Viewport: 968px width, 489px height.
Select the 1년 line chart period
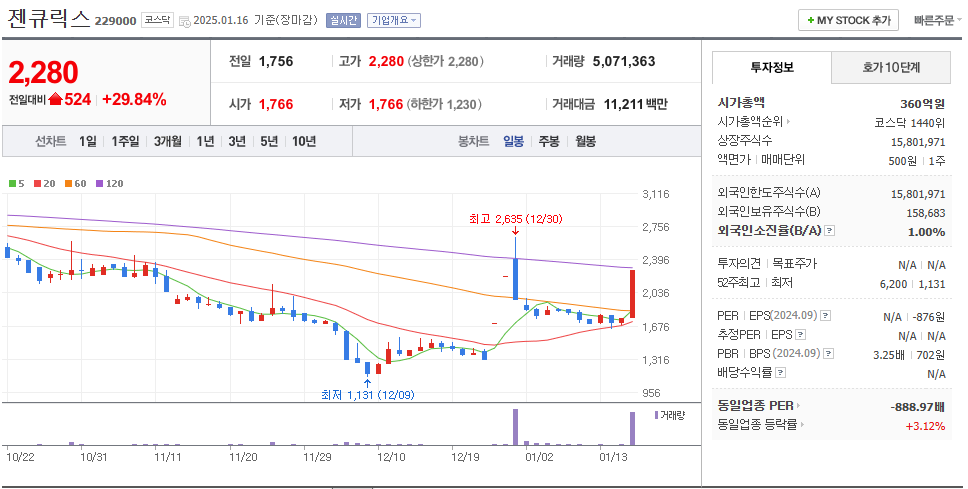205,141
